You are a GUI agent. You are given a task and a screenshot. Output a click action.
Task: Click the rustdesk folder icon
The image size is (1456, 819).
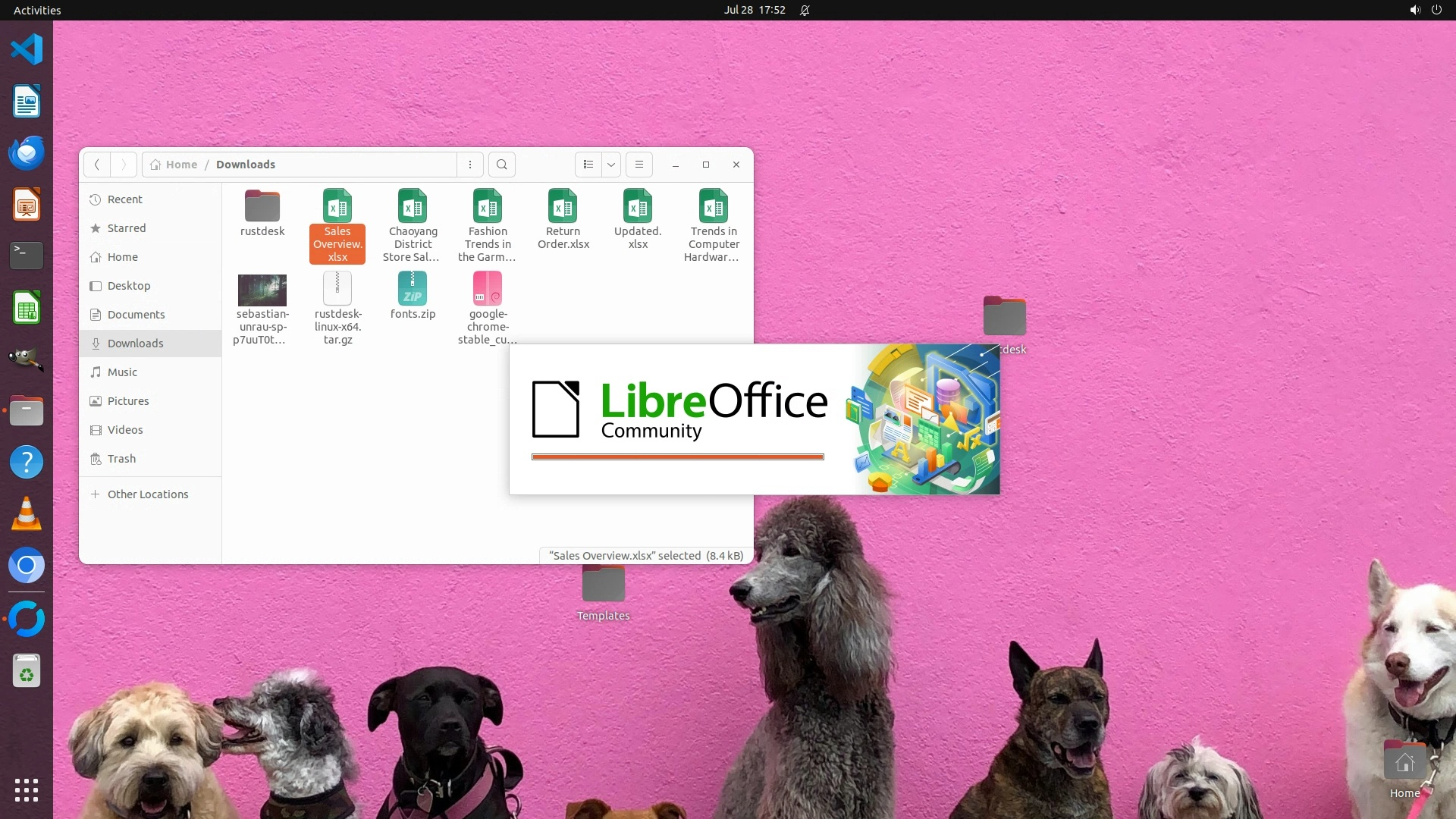[262, 206]
